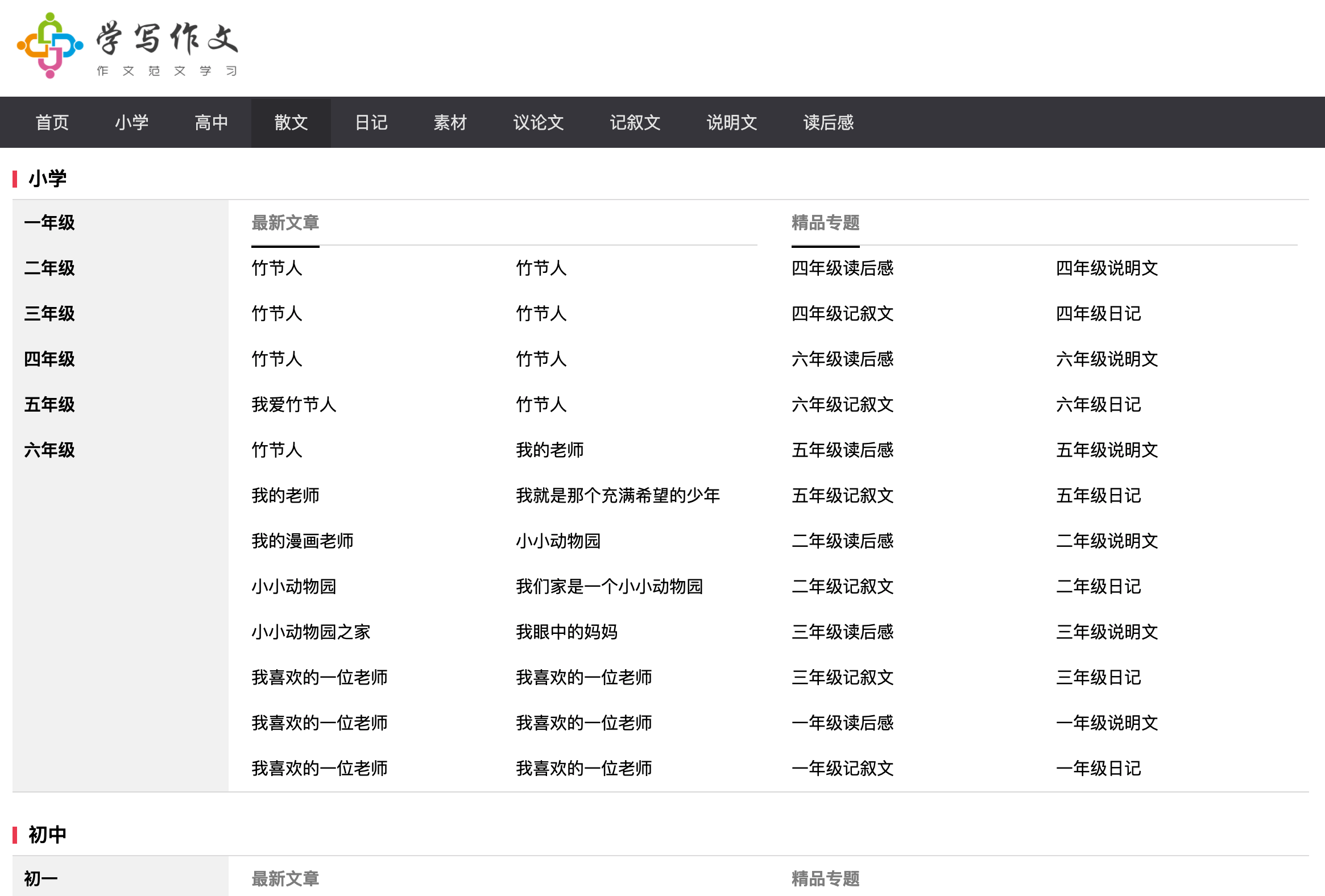Open the topic 二年级读后感
The image size is (1325, 896).
click(x=843, y=541)
